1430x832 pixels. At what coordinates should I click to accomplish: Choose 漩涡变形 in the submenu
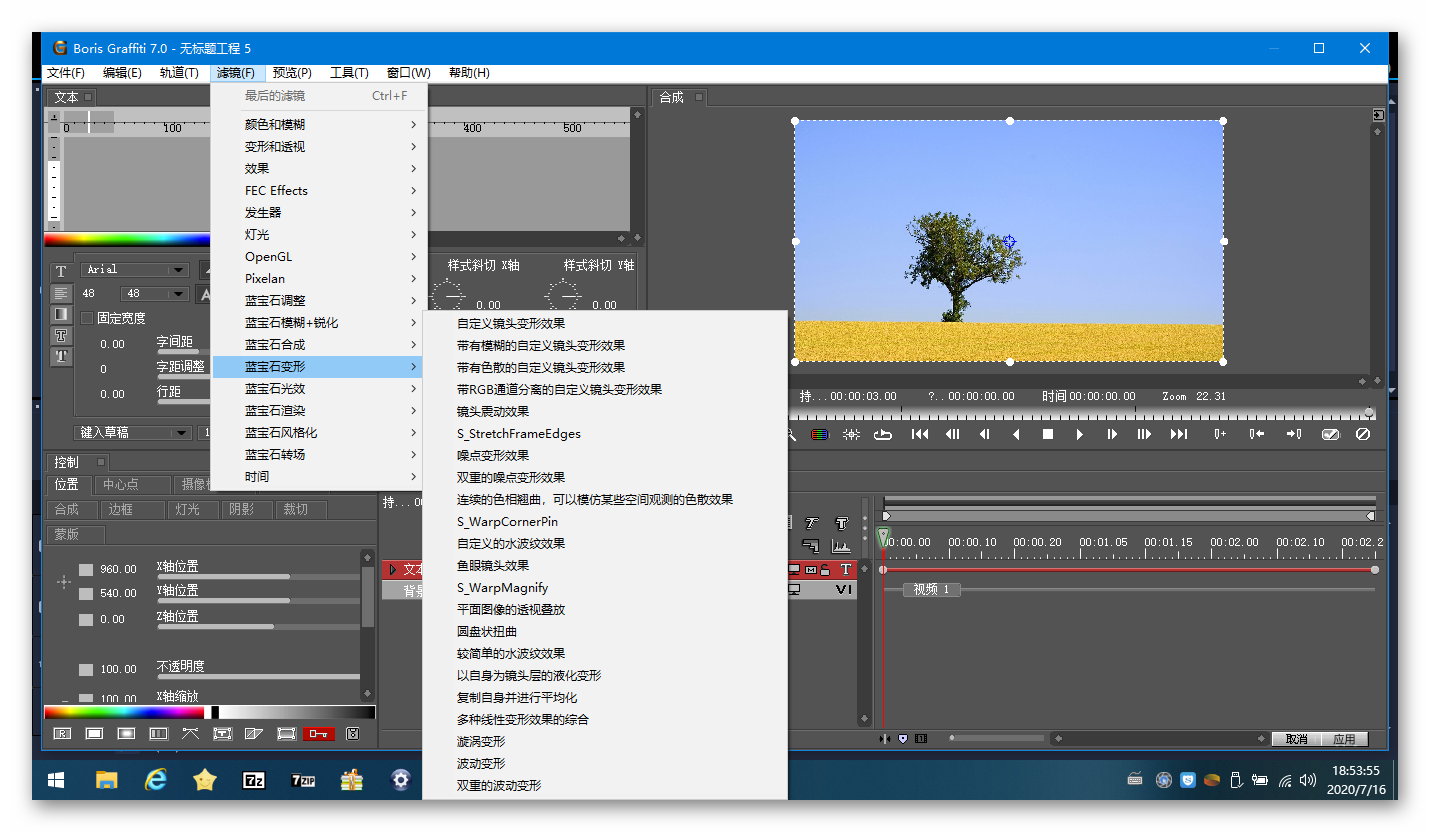605,741
